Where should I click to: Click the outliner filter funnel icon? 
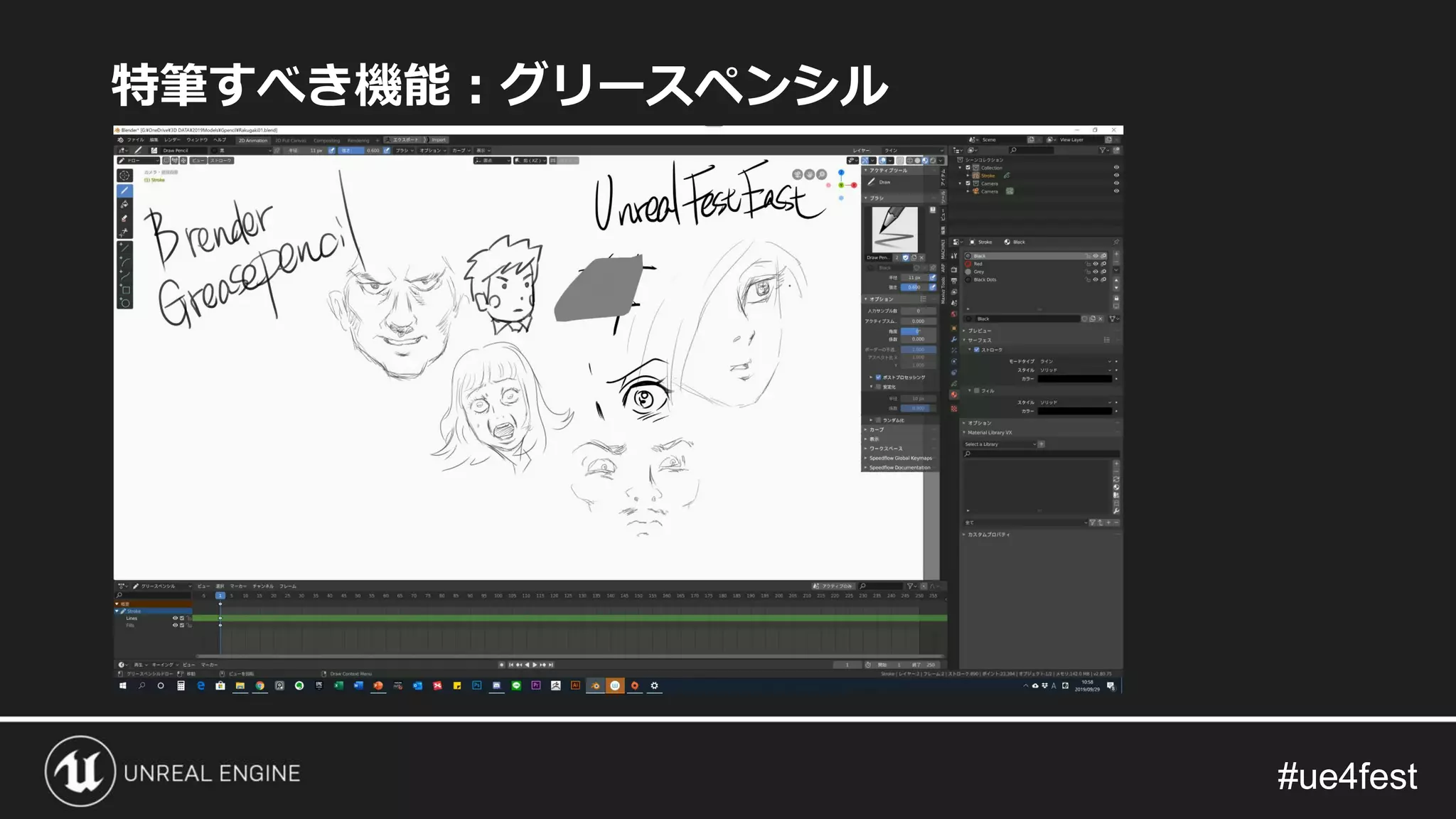pyautogui.click(x=1103, y=150)
